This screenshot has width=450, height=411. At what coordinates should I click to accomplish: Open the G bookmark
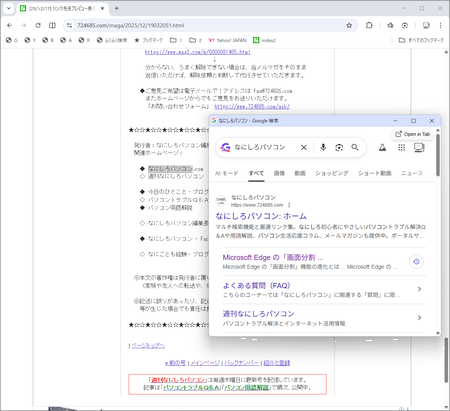pos(12,40)
